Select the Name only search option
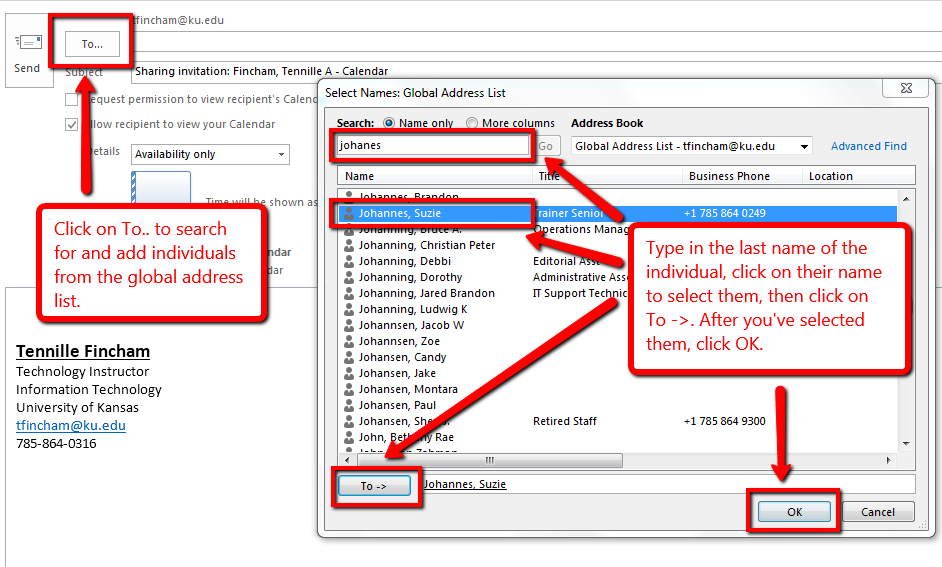 (x=389, y=123)
